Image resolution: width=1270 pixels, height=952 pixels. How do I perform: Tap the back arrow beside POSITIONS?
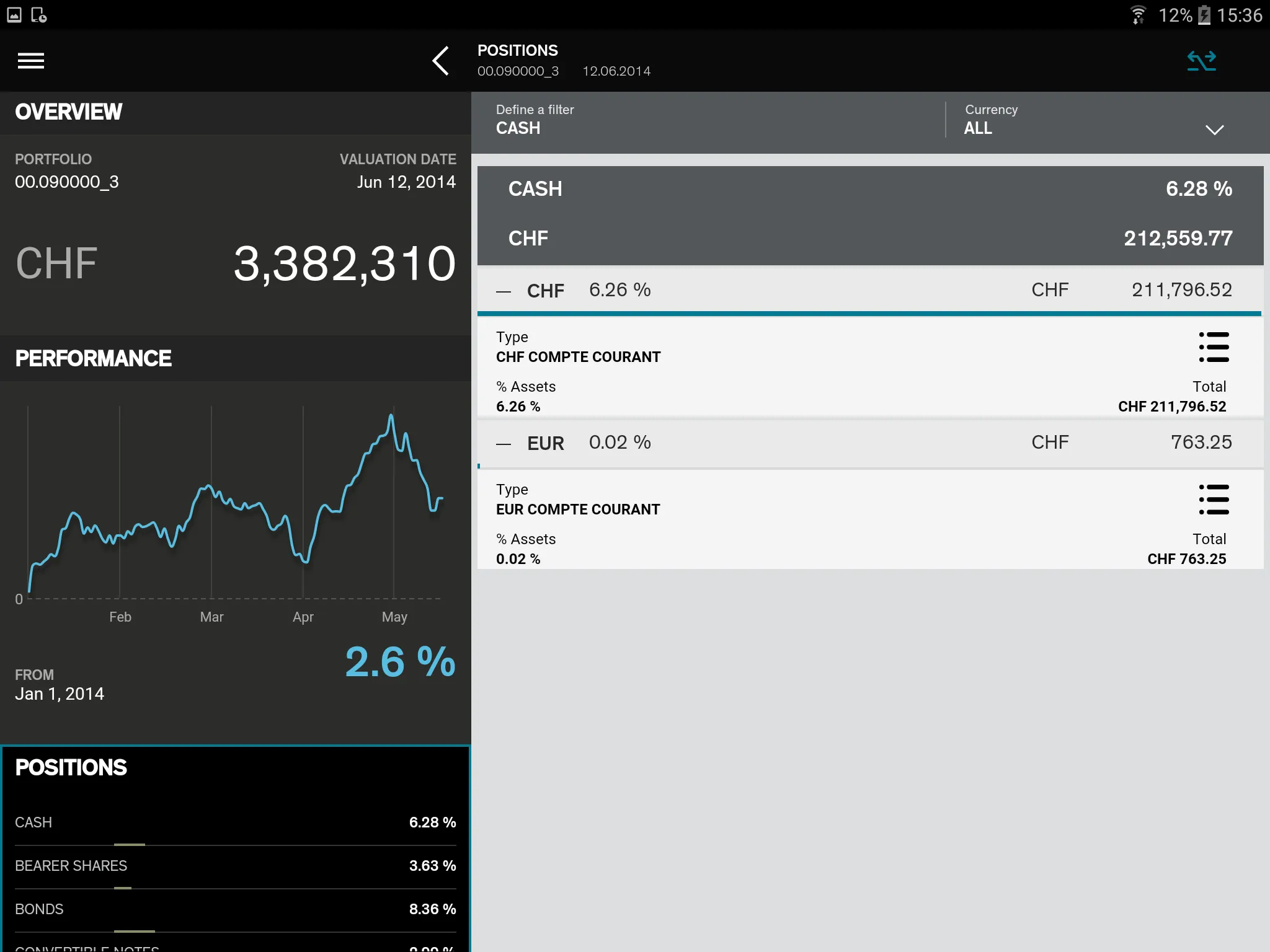pos(441,61)
